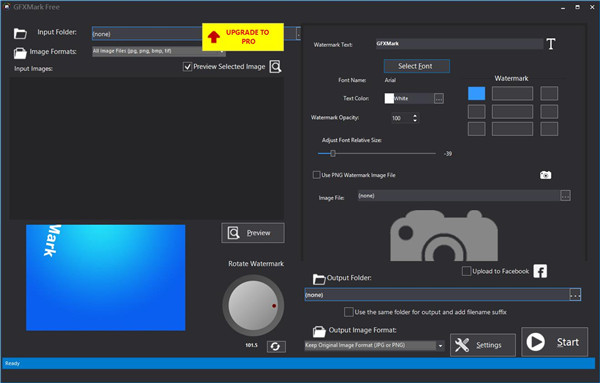Check Upload to Facebook option
The width and height of the screenshot is (600, 383).
pos(466,271)
